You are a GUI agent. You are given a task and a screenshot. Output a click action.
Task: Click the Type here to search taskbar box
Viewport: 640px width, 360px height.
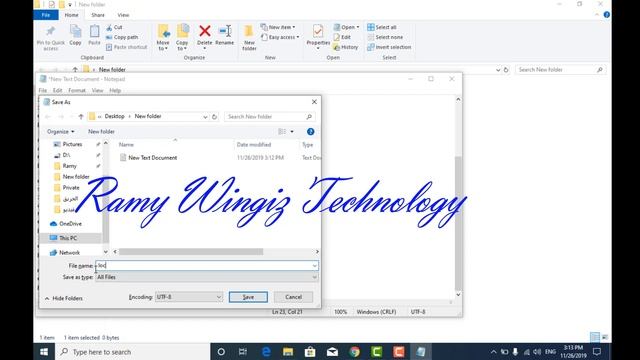(x=132, y=352)
